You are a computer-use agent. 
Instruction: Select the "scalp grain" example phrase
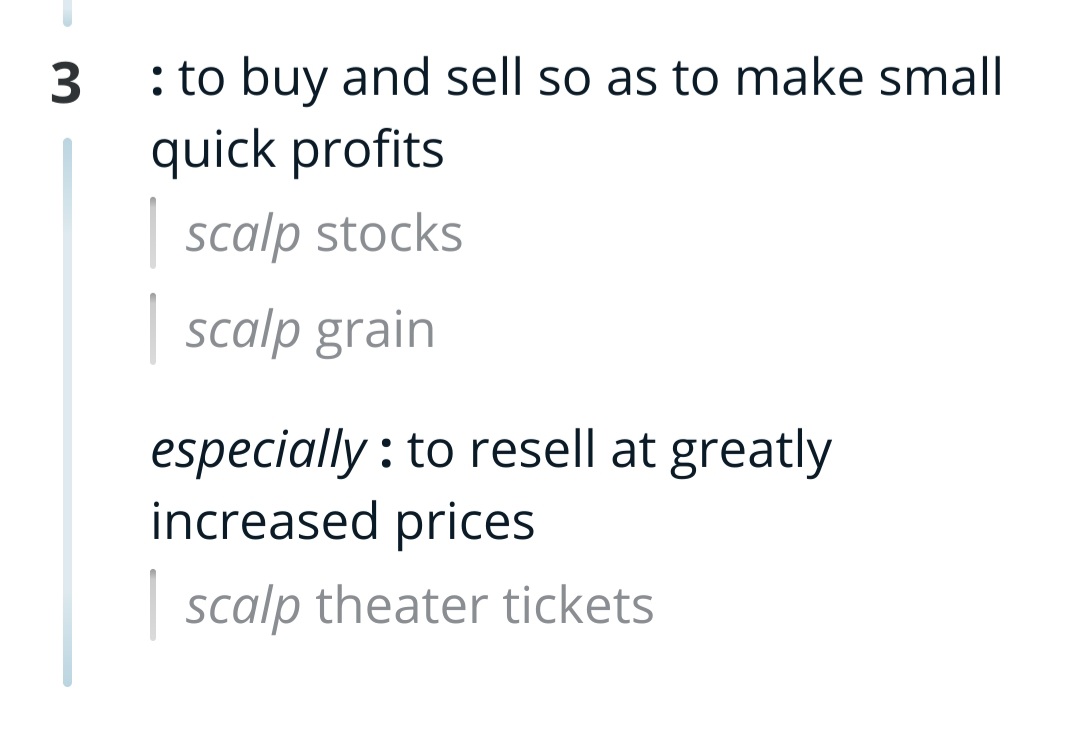point(310,331)
